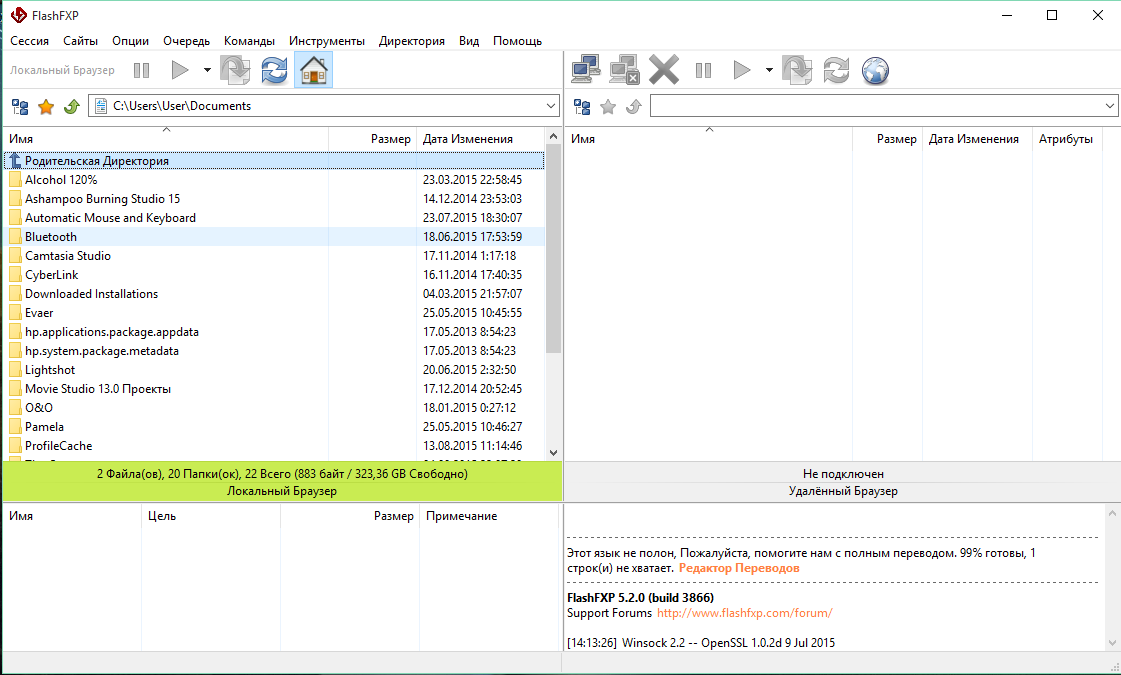
Task: Click local list scroll down arrow
Action: [553, 452]
